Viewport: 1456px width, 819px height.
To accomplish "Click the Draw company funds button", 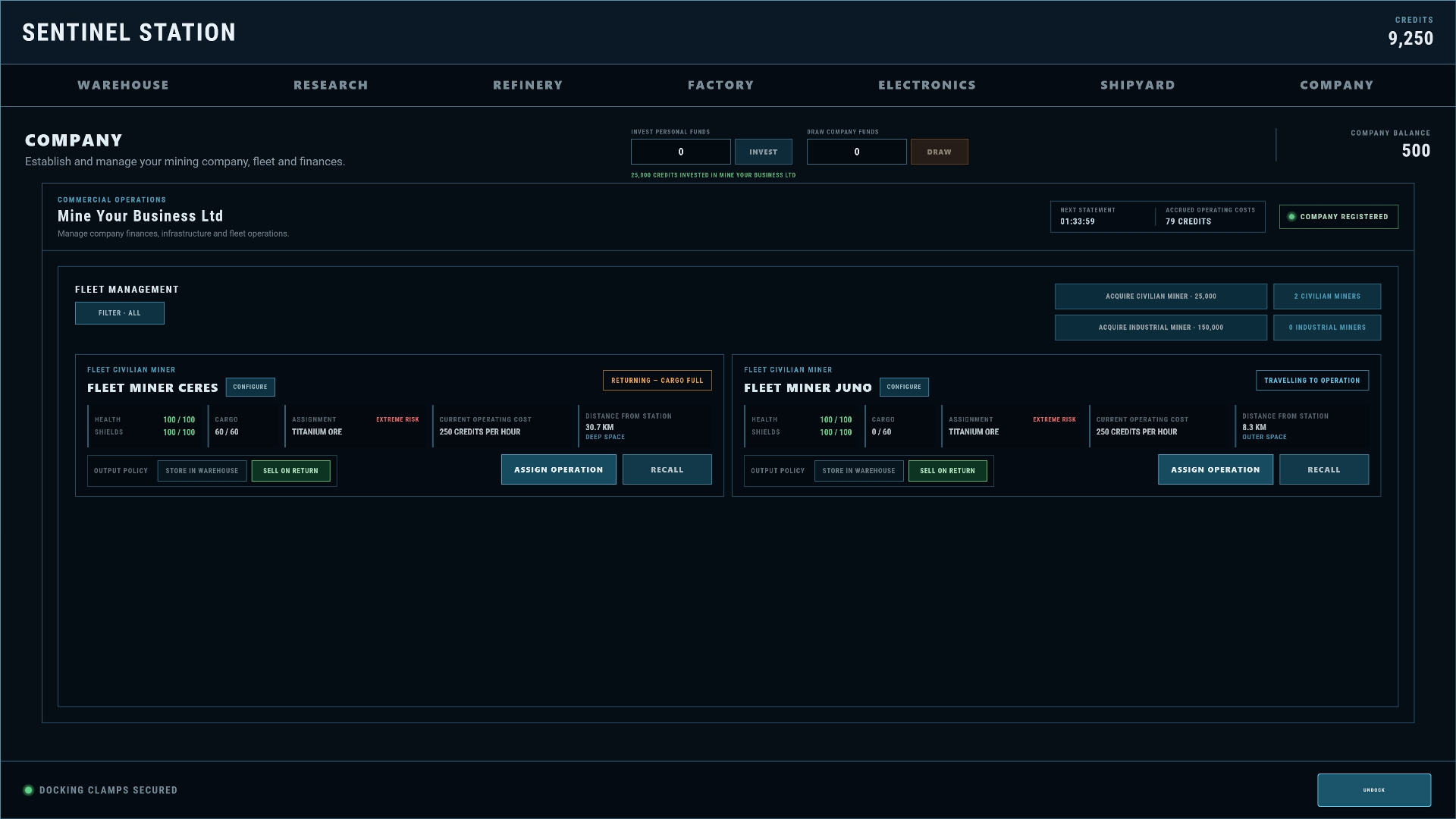I will tap(939, 152).
